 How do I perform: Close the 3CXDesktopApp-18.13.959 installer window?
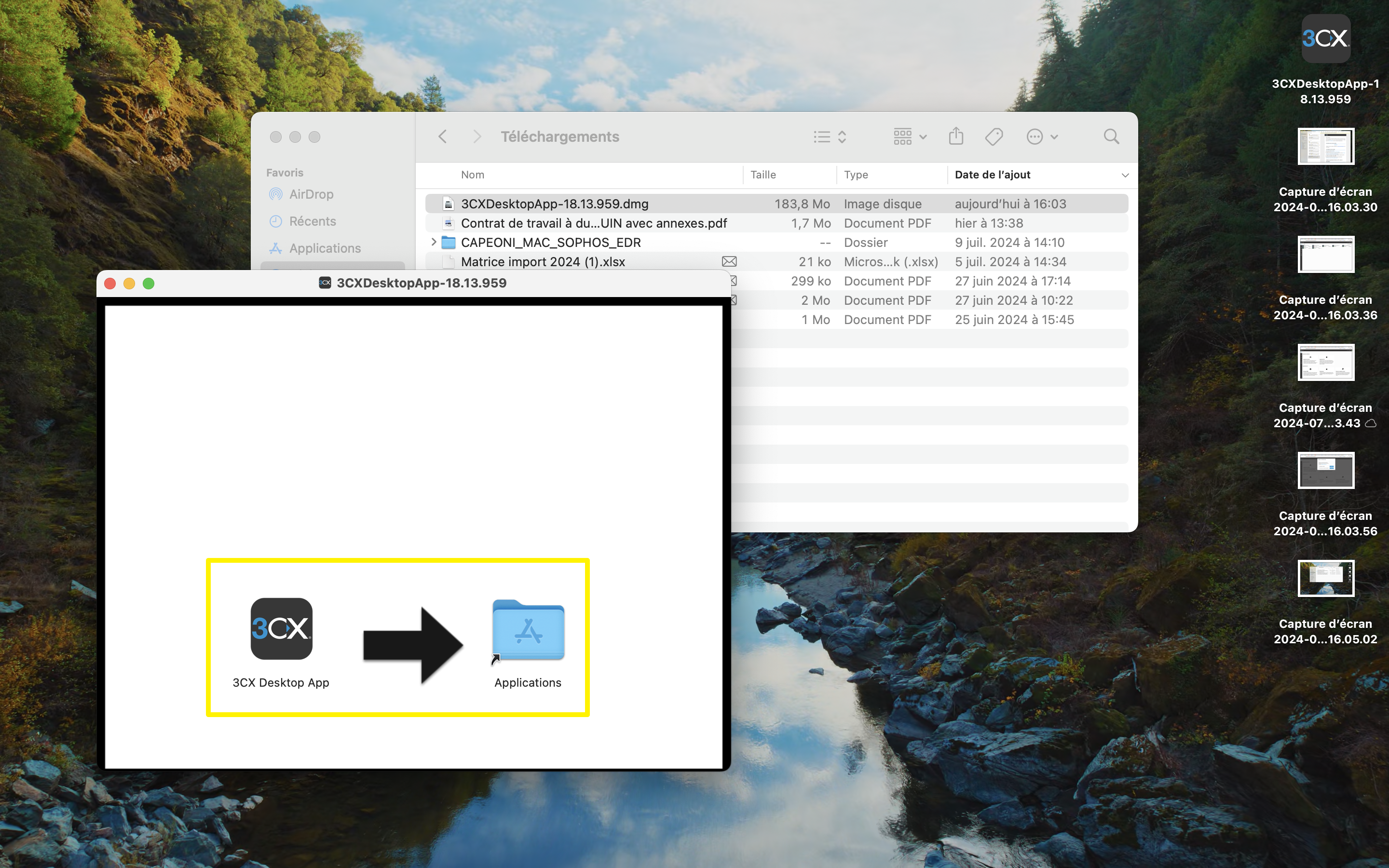tap(110, 283)
